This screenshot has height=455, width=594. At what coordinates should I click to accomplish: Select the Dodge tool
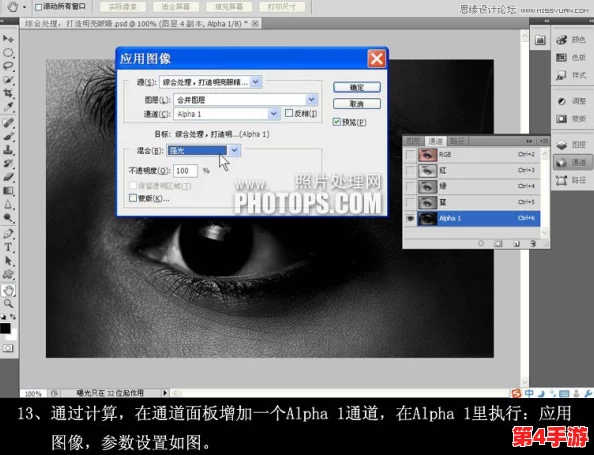[8, 218]
